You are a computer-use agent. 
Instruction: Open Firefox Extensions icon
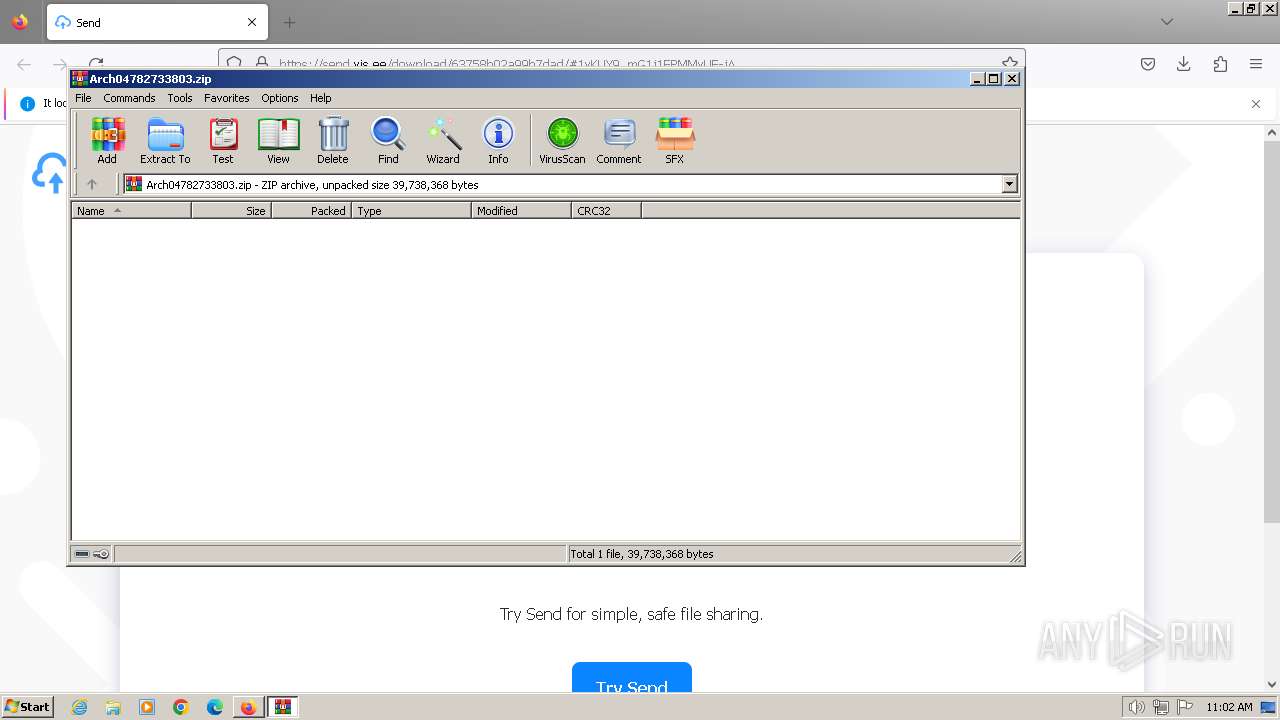click(1220, 64)
